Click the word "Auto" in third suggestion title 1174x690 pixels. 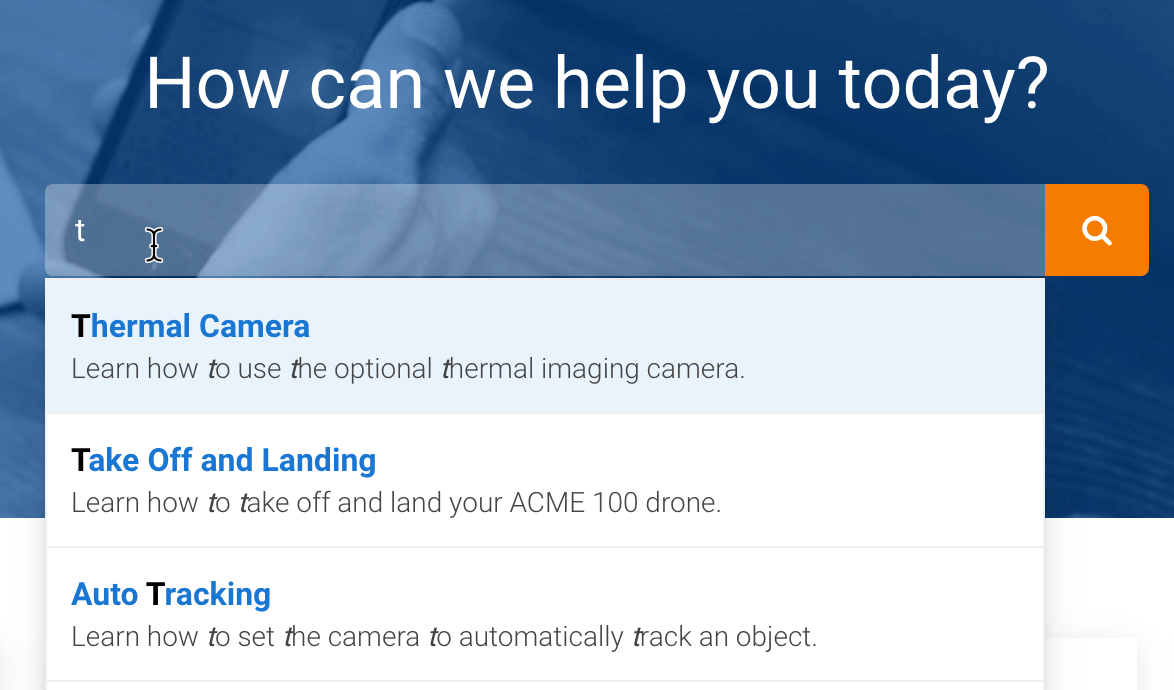pyautogui.click(x=105, y=594)
